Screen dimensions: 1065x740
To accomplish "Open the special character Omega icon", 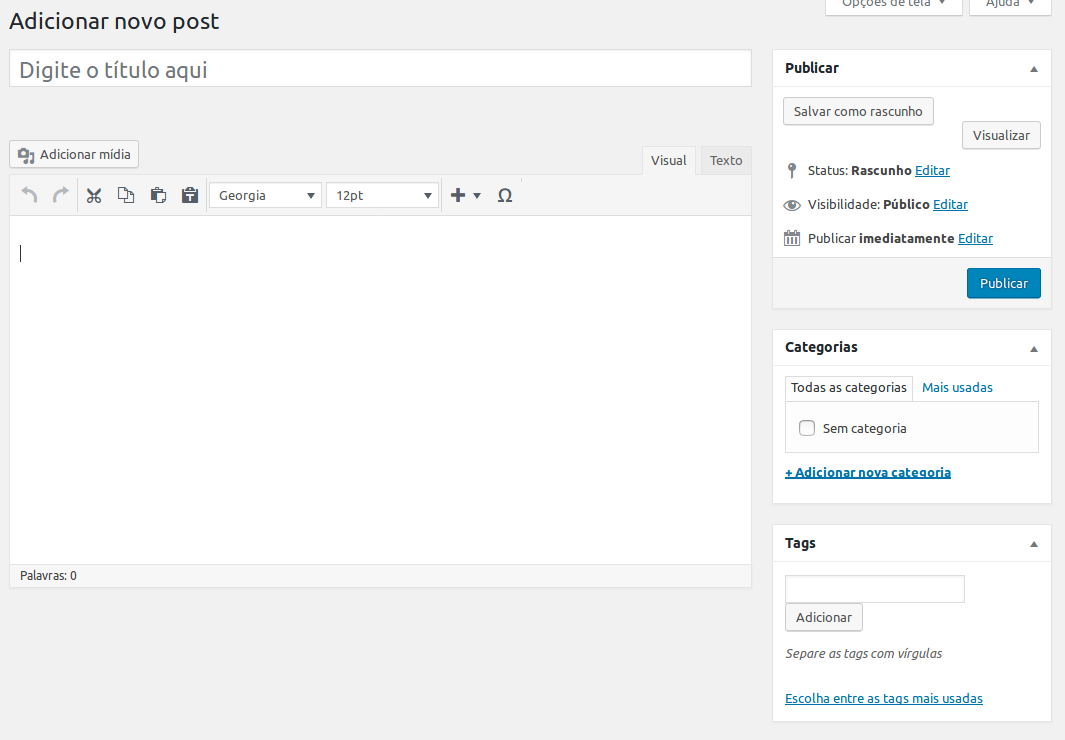I will point(505,196).
